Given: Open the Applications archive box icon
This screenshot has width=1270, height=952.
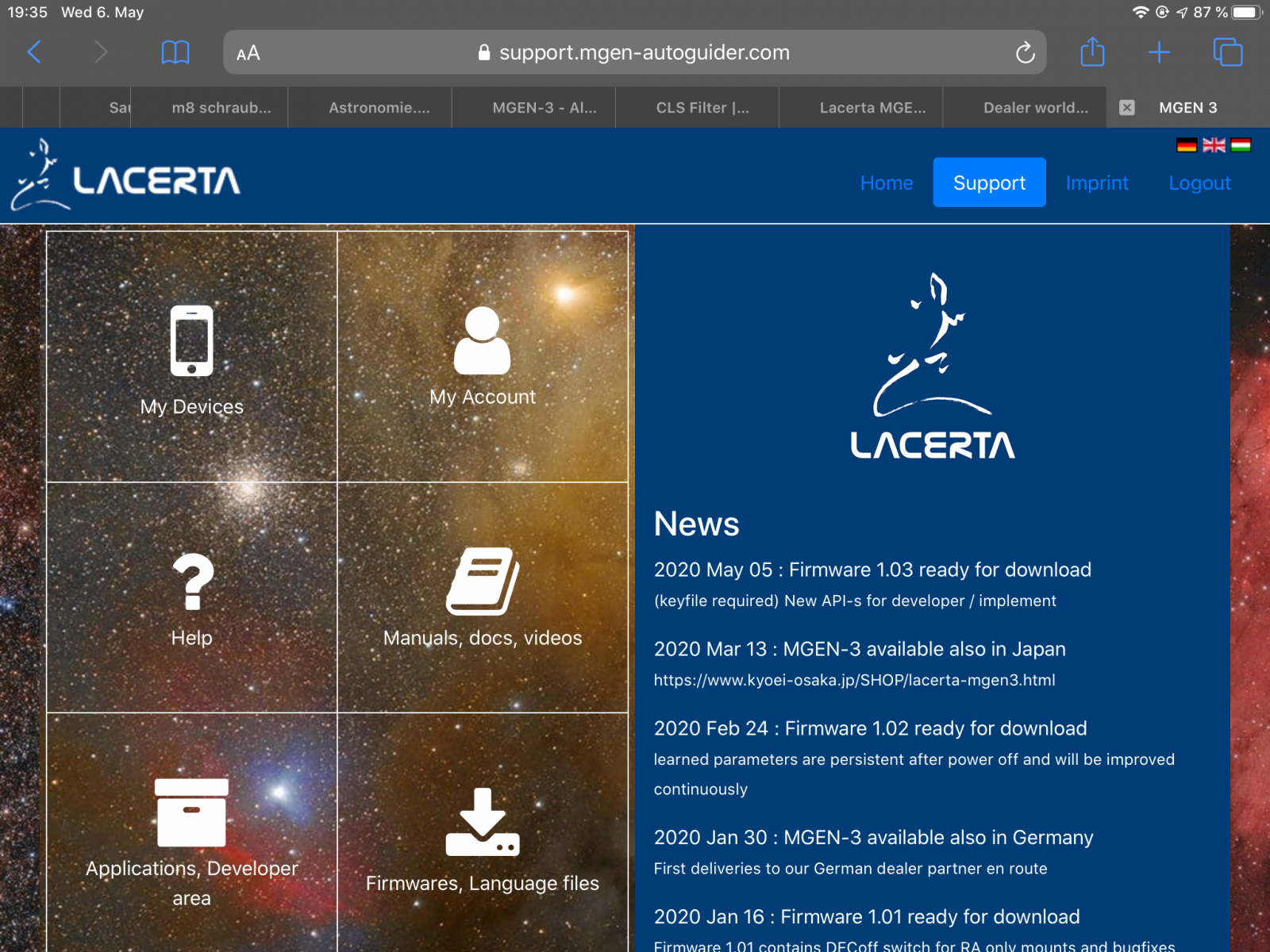Looking at the screenshot, I should (x=191, y=812).
